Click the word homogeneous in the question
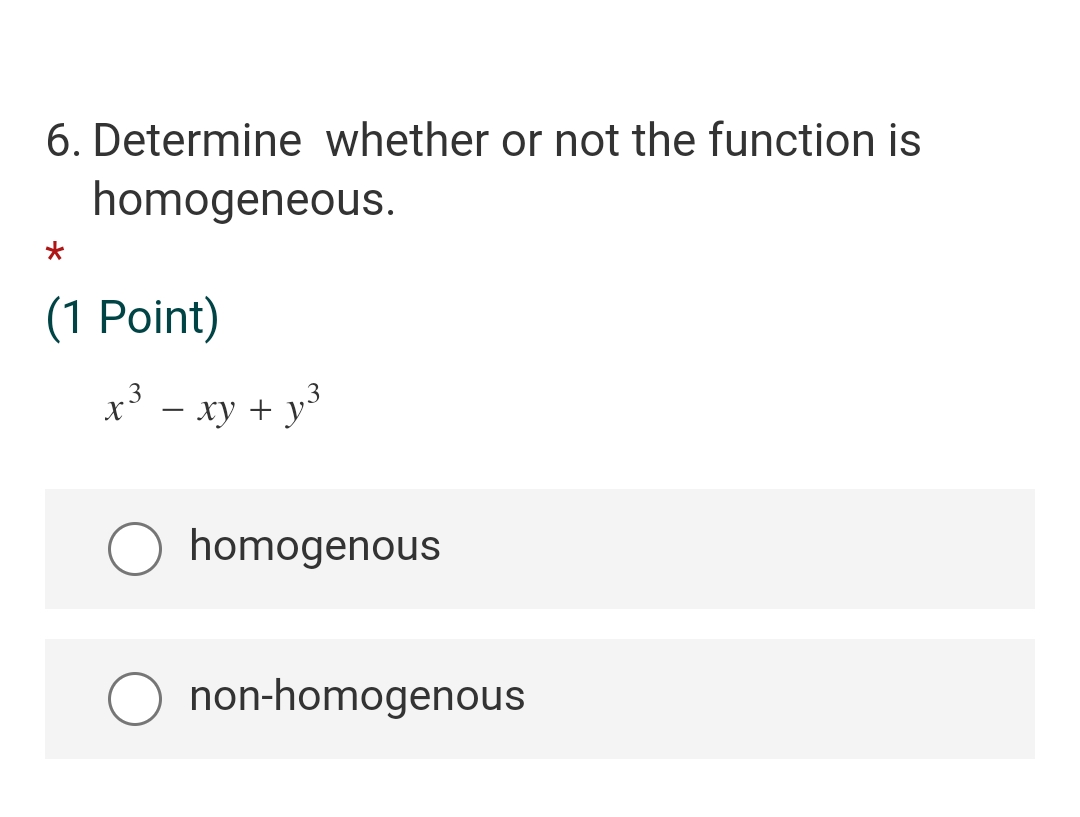This screenshot has width=1080, height=817. (x=243, y=200)
